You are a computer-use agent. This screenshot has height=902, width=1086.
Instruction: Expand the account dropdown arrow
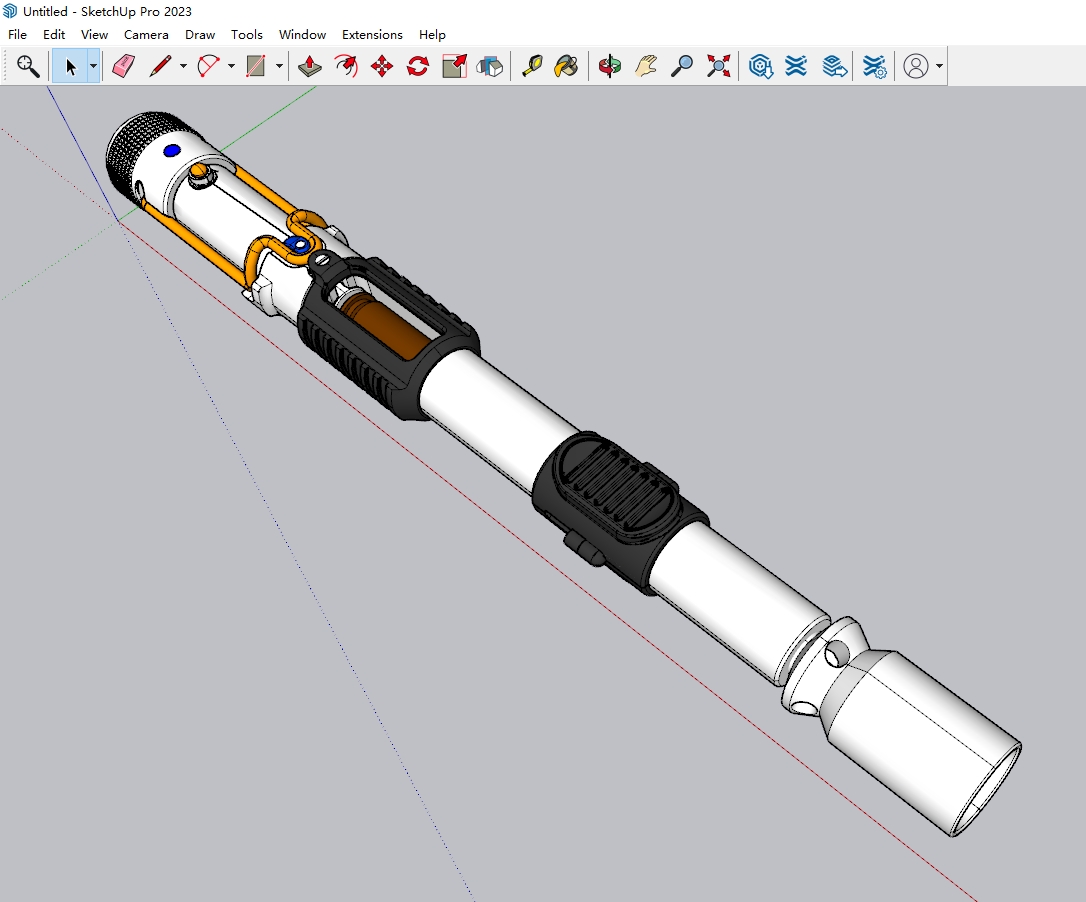(939, 67)
